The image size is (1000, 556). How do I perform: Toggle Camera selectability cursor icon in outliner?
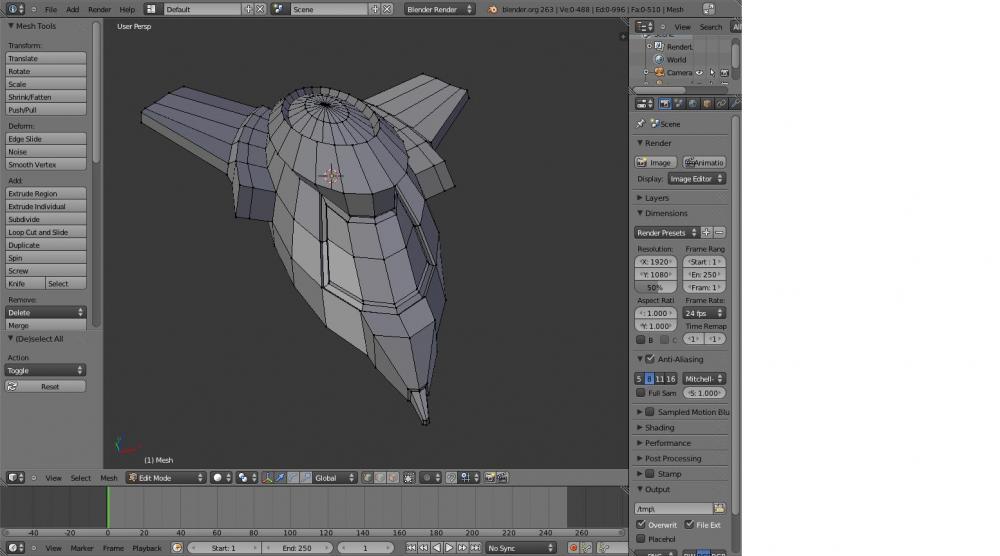click(x=712, y=73)
